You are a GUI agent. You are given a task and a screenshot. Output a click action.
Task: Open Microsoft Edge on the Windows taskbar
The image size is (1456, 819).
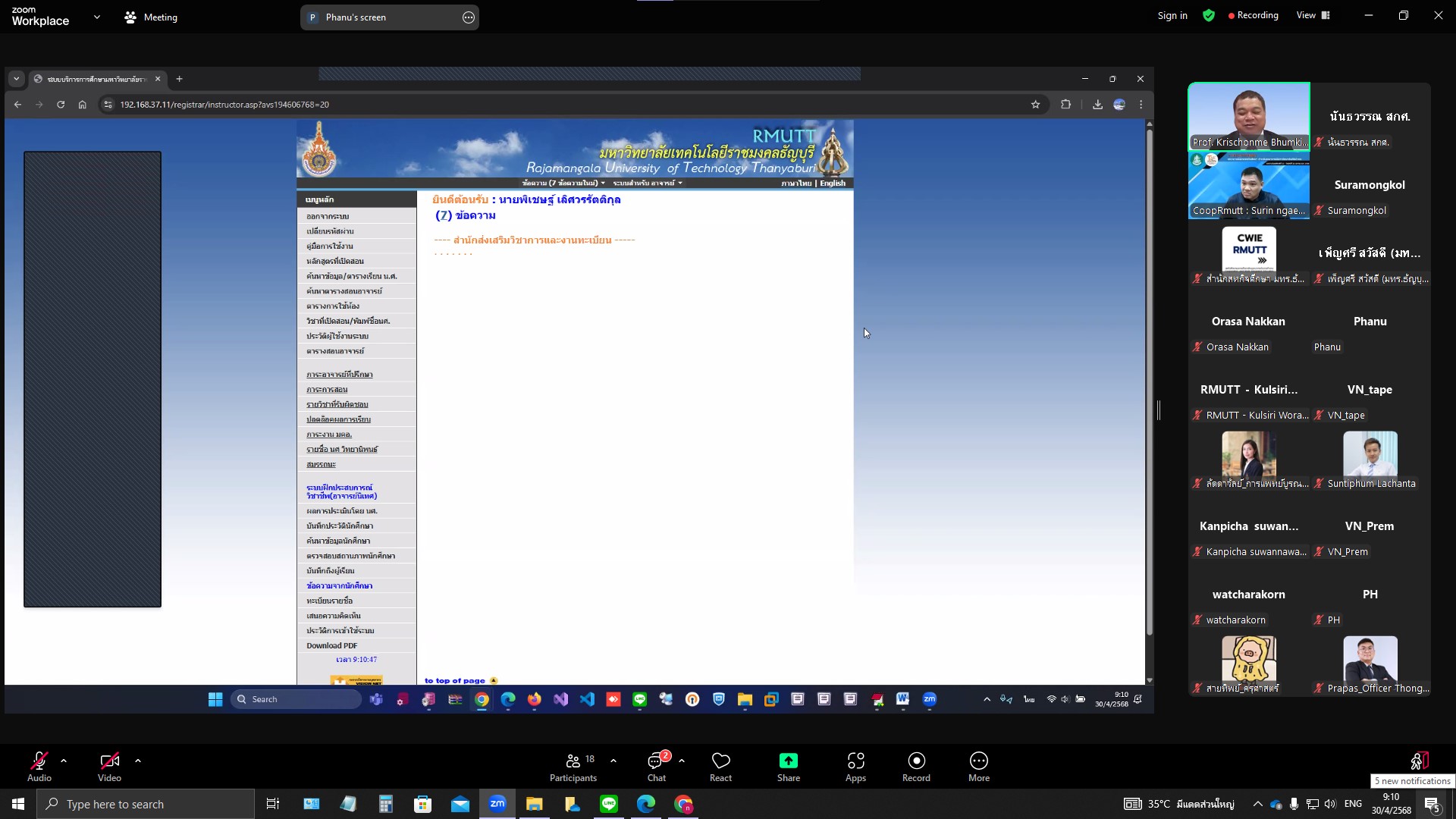click(646, 804)
